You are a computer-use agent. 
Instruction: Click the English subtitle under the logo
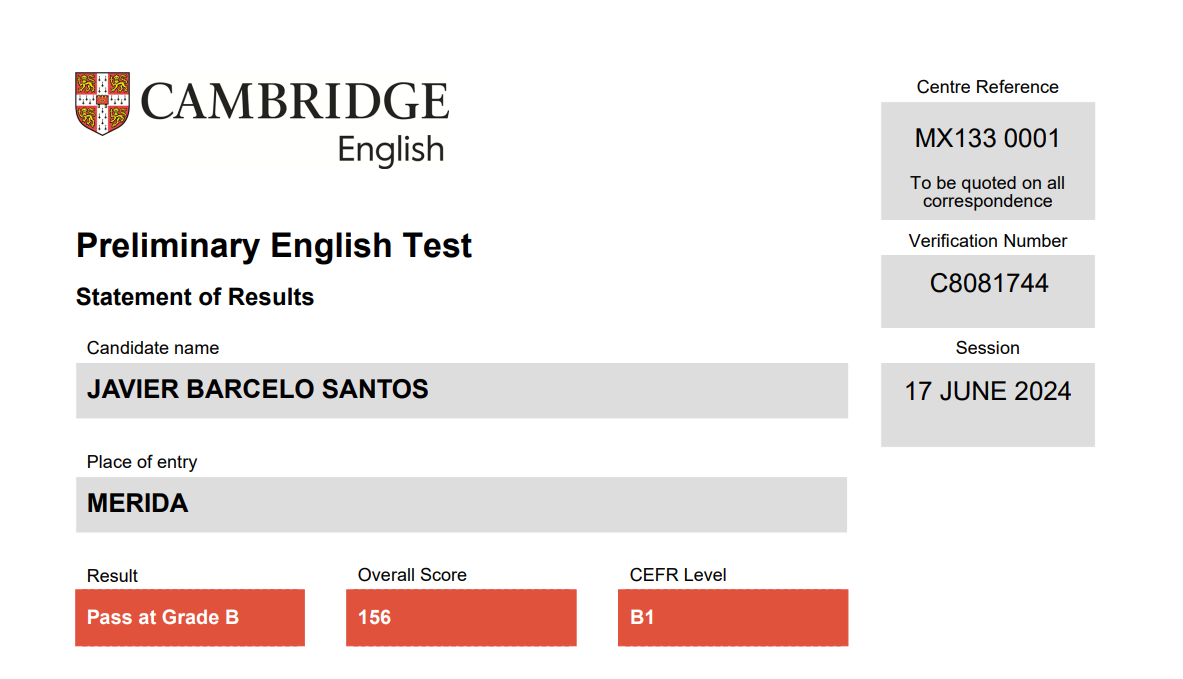pos(391,150)
